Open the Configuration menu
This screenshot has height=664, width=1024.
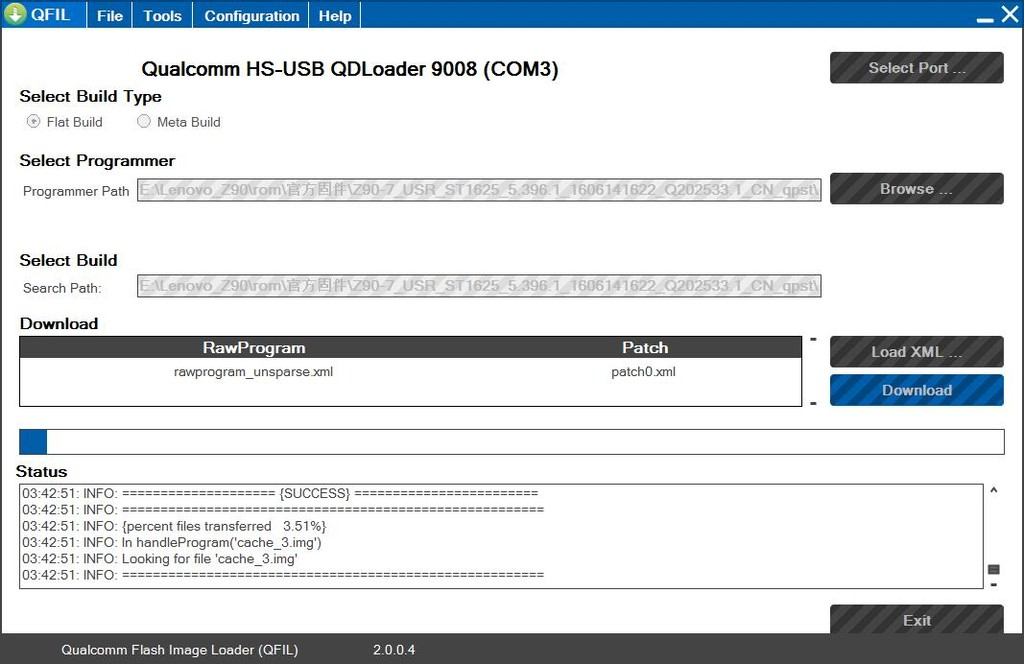pyautogui.click(x=251, y=15)
